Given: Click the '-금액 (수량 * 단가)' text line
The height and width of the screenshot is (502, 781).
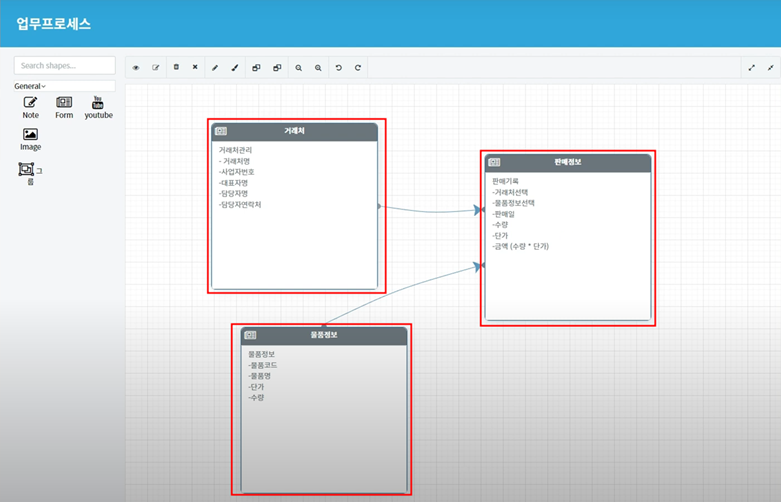Looking at the screenshot, I should coord(521,247).
